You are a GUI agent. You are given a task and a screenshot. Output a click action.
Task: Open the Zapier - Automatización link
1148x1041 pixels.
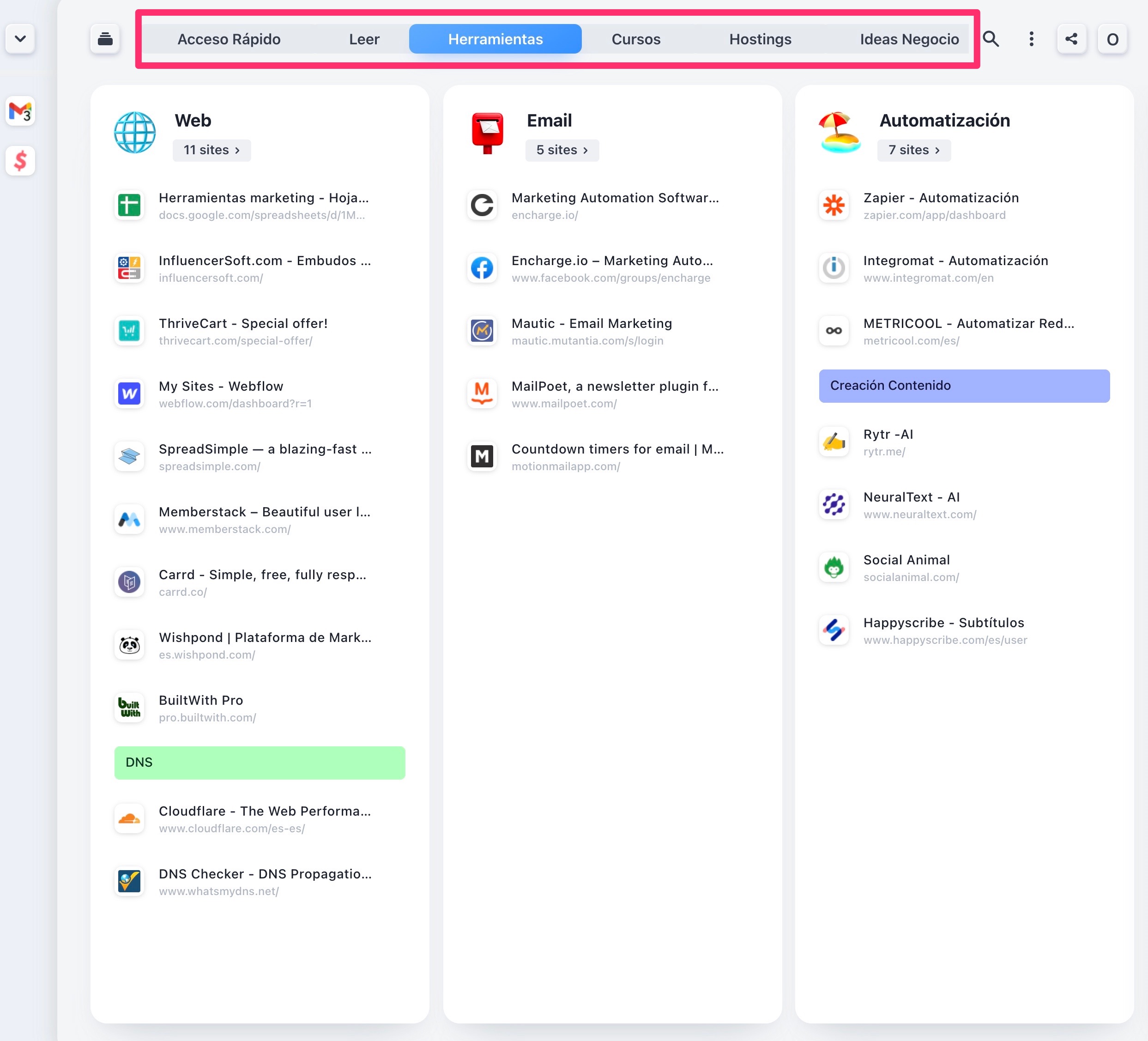click(941, 198)
